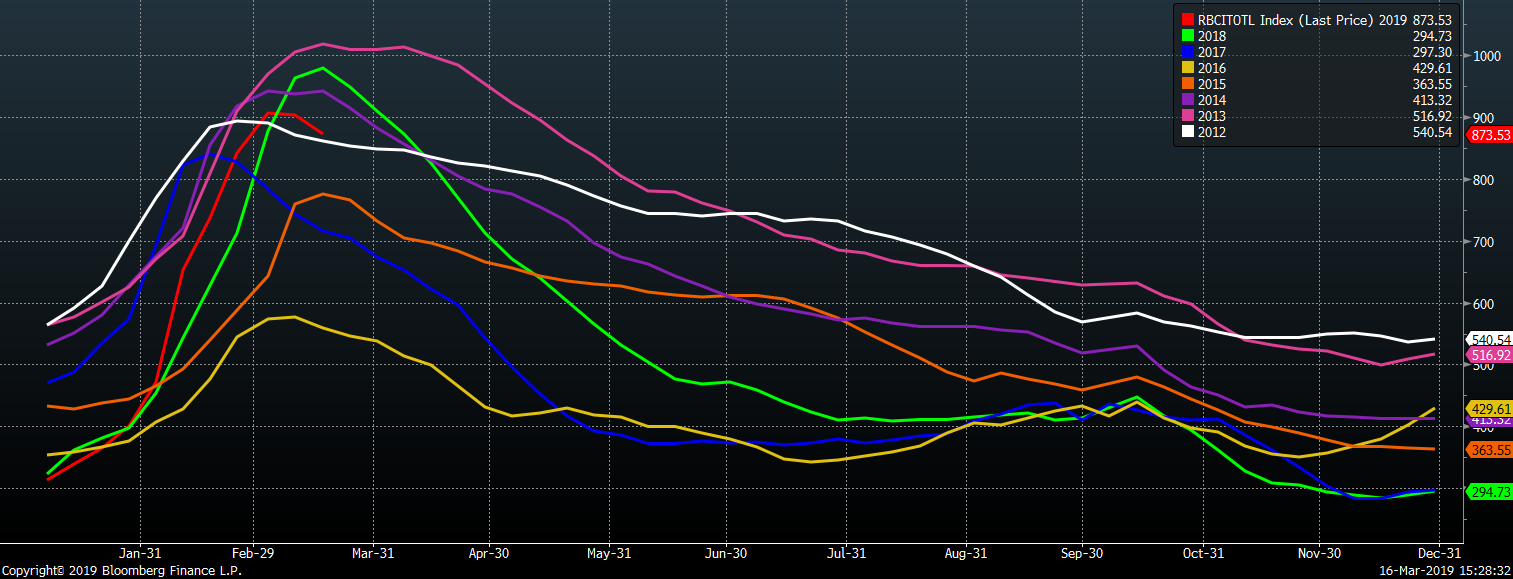The image size is (1513, 579).
Task: Pick the purple 2014 legend swatch
Action: point(1187,100)
